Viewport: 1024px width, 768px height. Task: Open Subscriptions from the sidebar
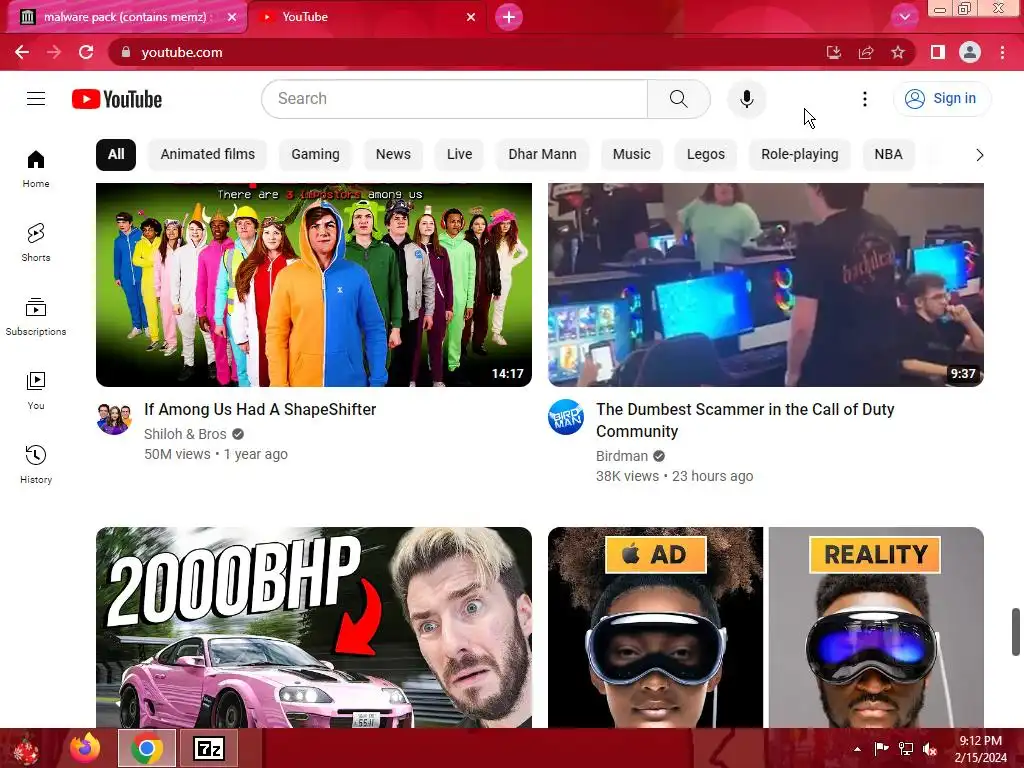pos(36,317)
